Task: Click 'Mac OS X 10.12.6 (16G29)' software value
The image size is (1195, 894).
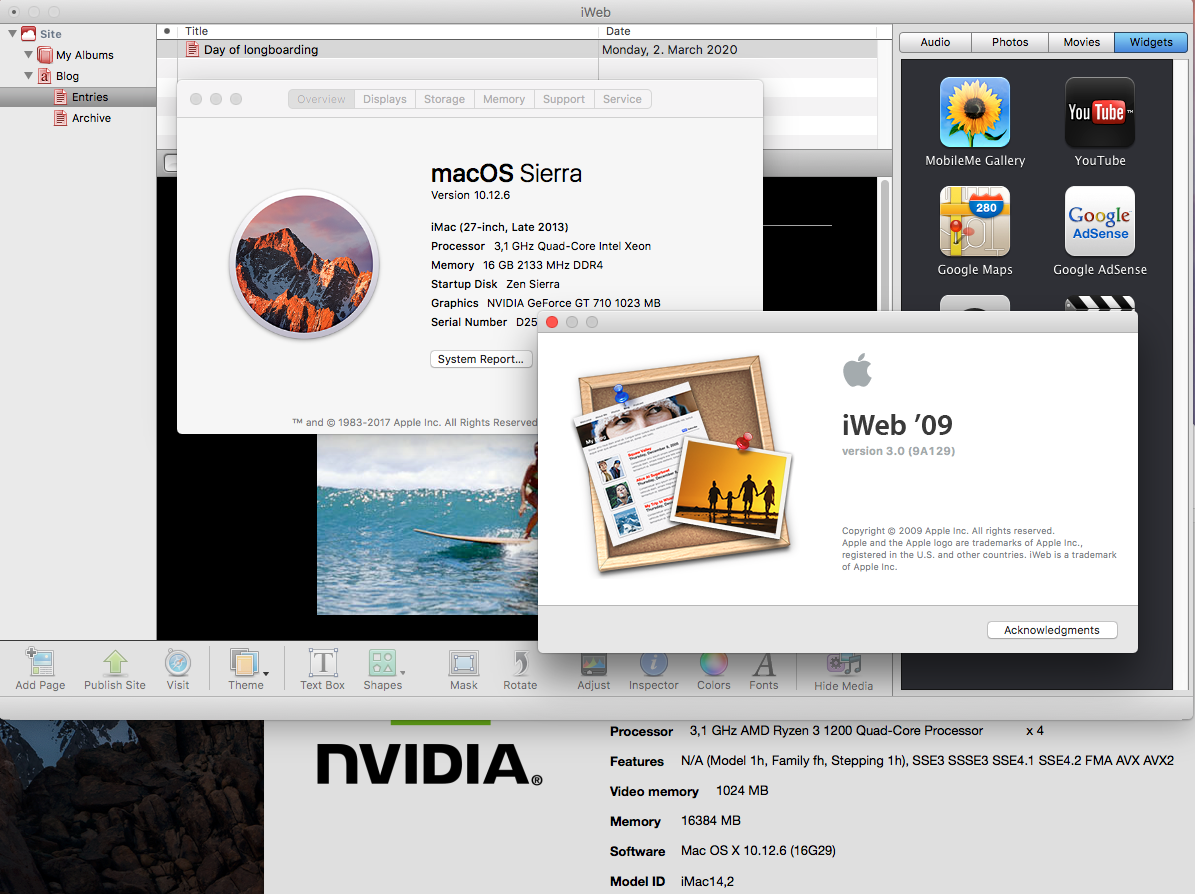Action: coord(758,851)
